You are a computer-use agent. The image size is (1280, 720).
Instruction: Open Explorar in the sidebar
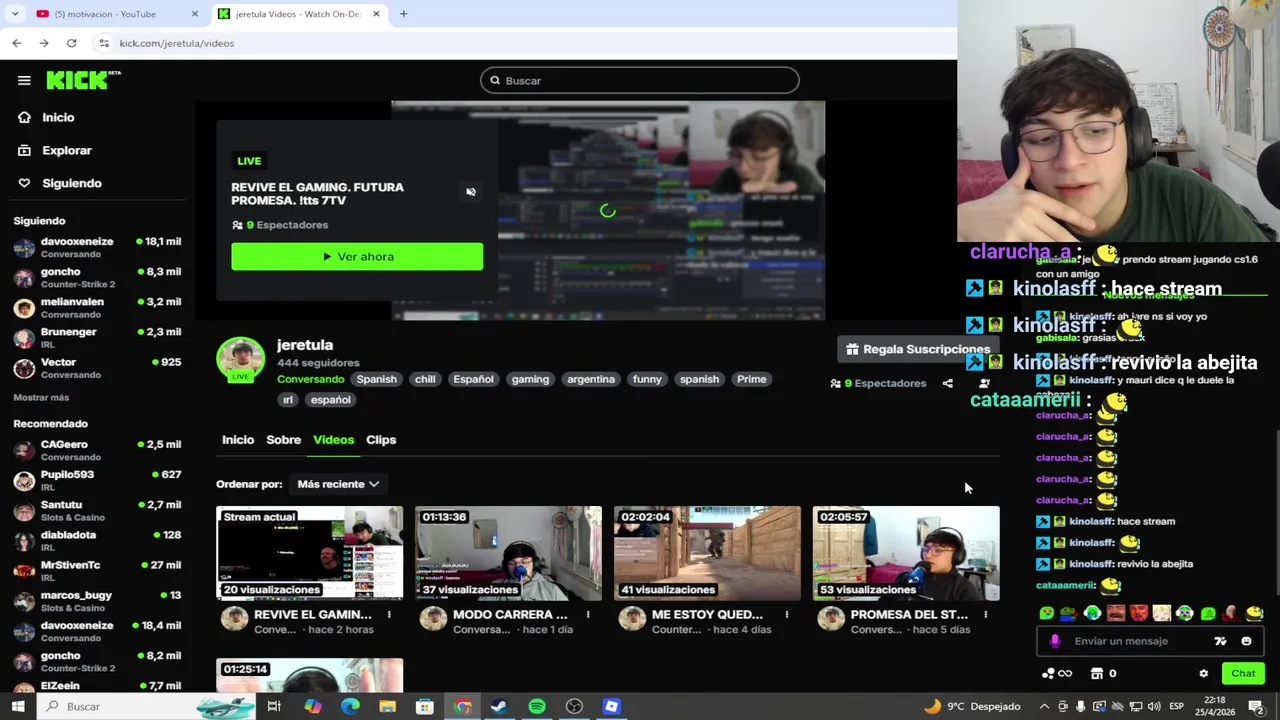click(x=66, y=150)
